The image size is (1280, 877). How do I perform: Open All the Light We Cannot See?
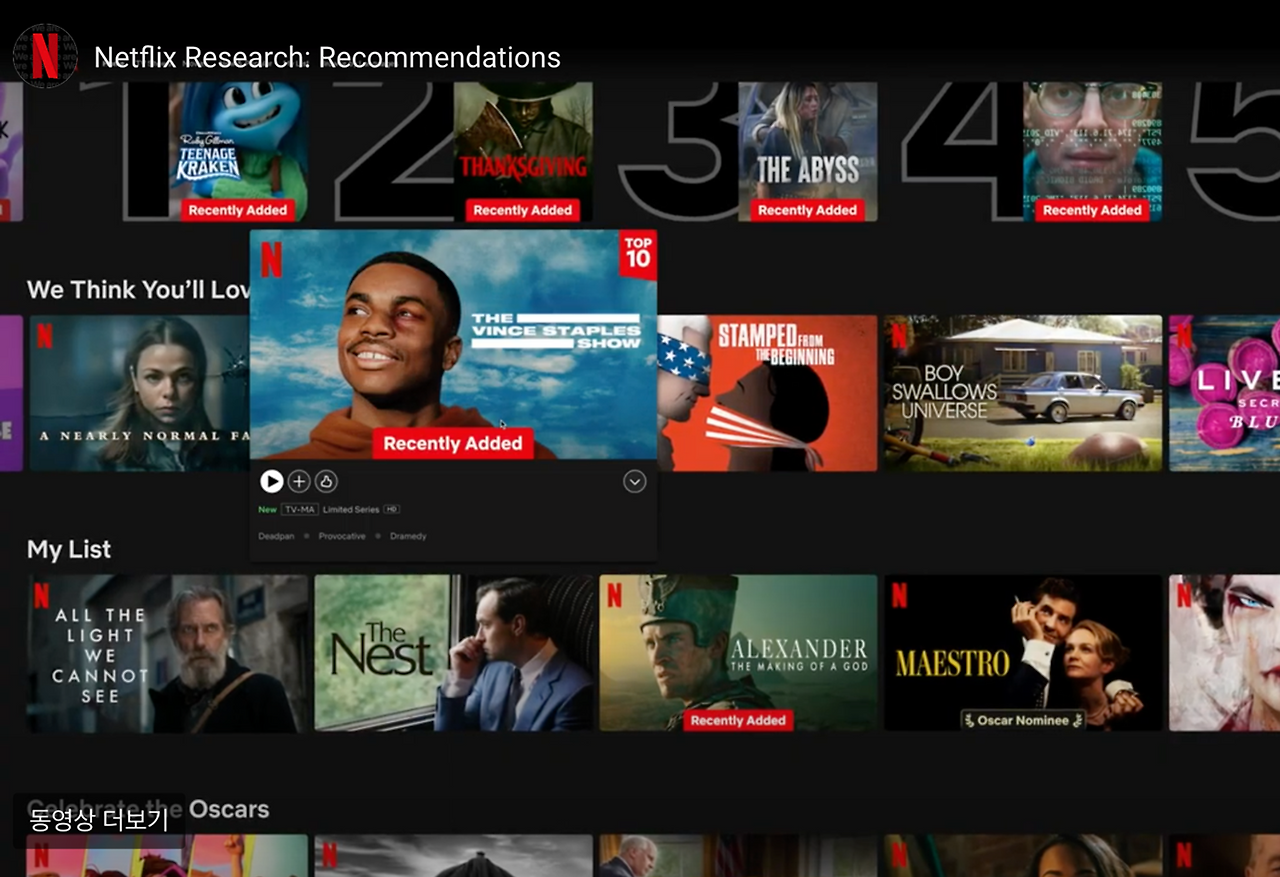(167, 653)
